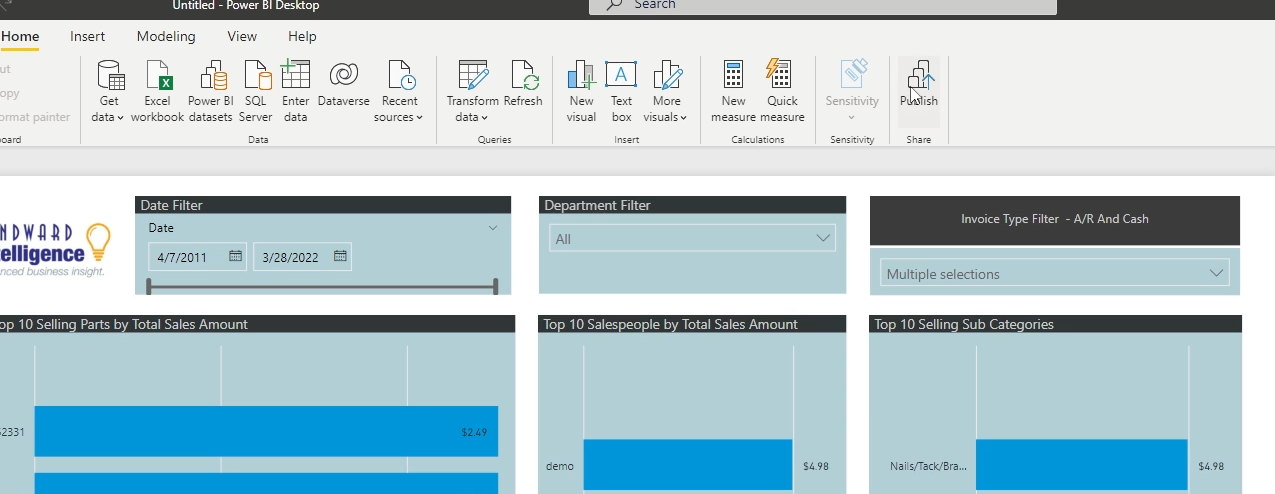Open Dataverse connector
1275x494 pixels.
[x=344, y=84]
